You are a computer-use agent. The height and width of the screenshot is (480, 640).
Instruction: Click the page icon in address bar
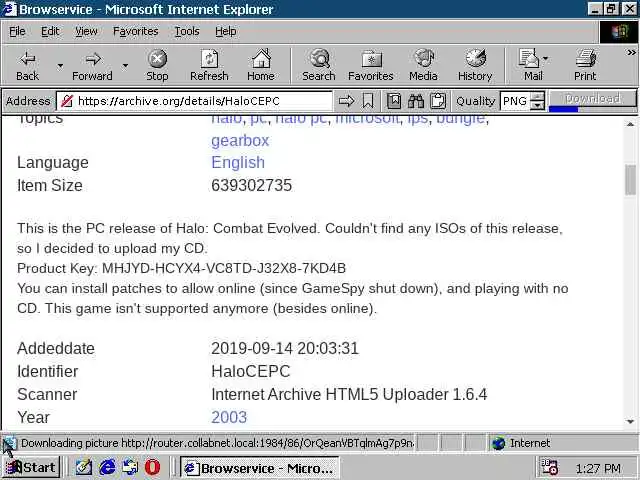[67, 101]
